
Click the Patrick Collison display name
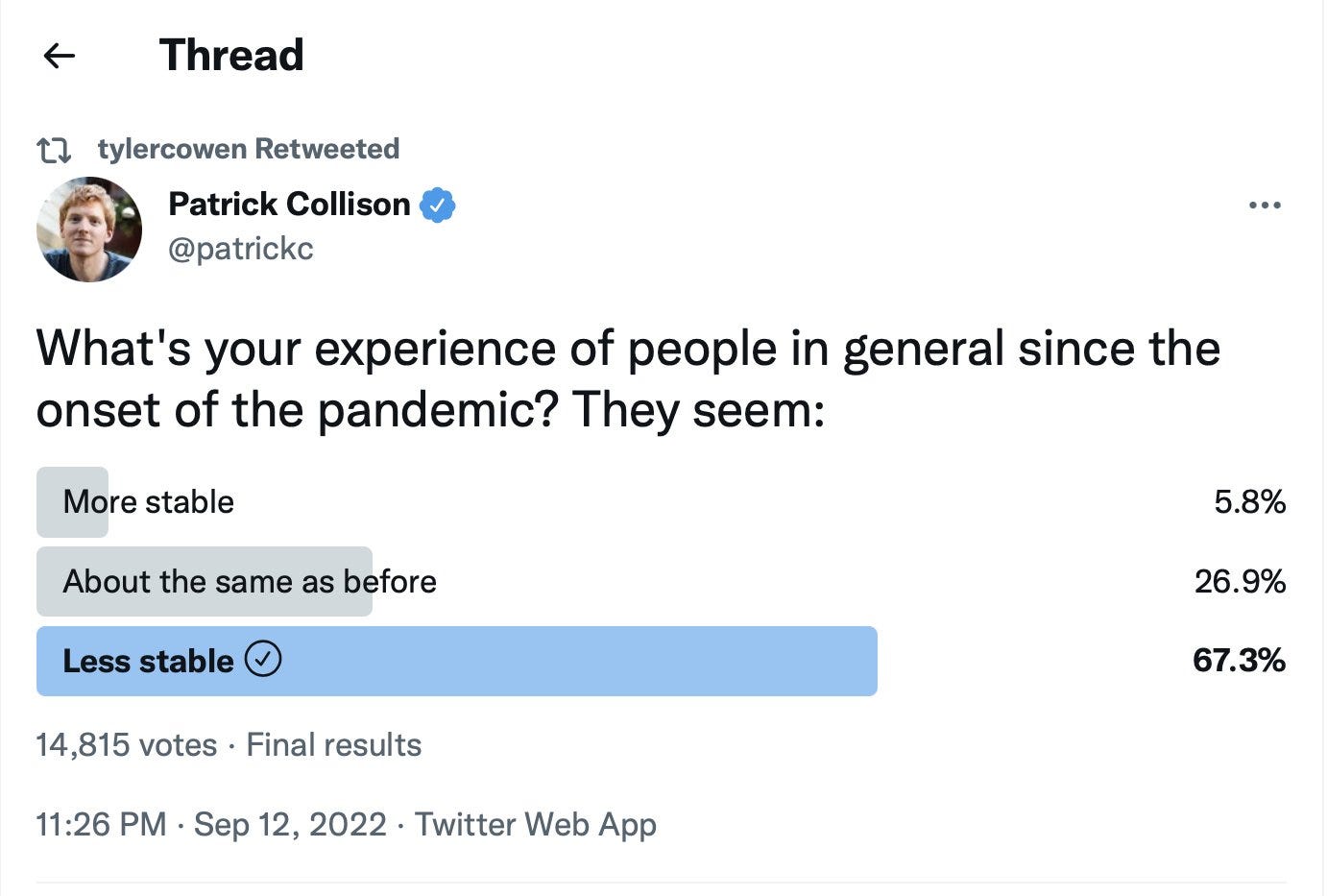point(289,204)
